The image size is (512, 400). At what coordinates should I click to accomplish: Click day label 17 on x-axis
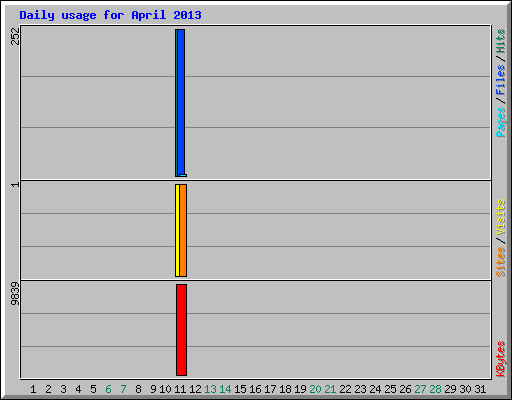[x=270, y=389]
